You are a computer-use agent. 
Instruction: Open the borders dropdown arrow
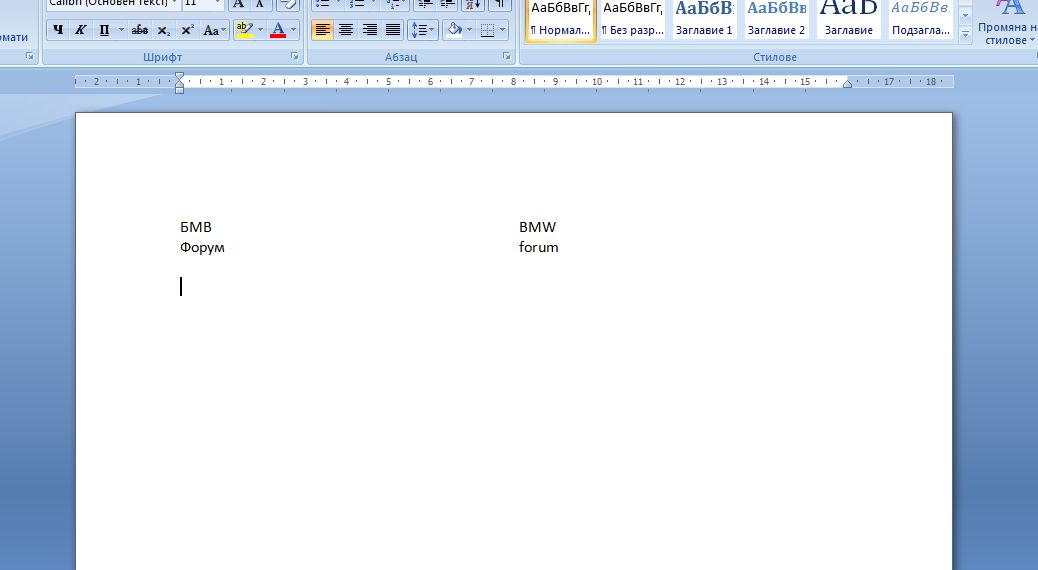[x=503, y=30]
